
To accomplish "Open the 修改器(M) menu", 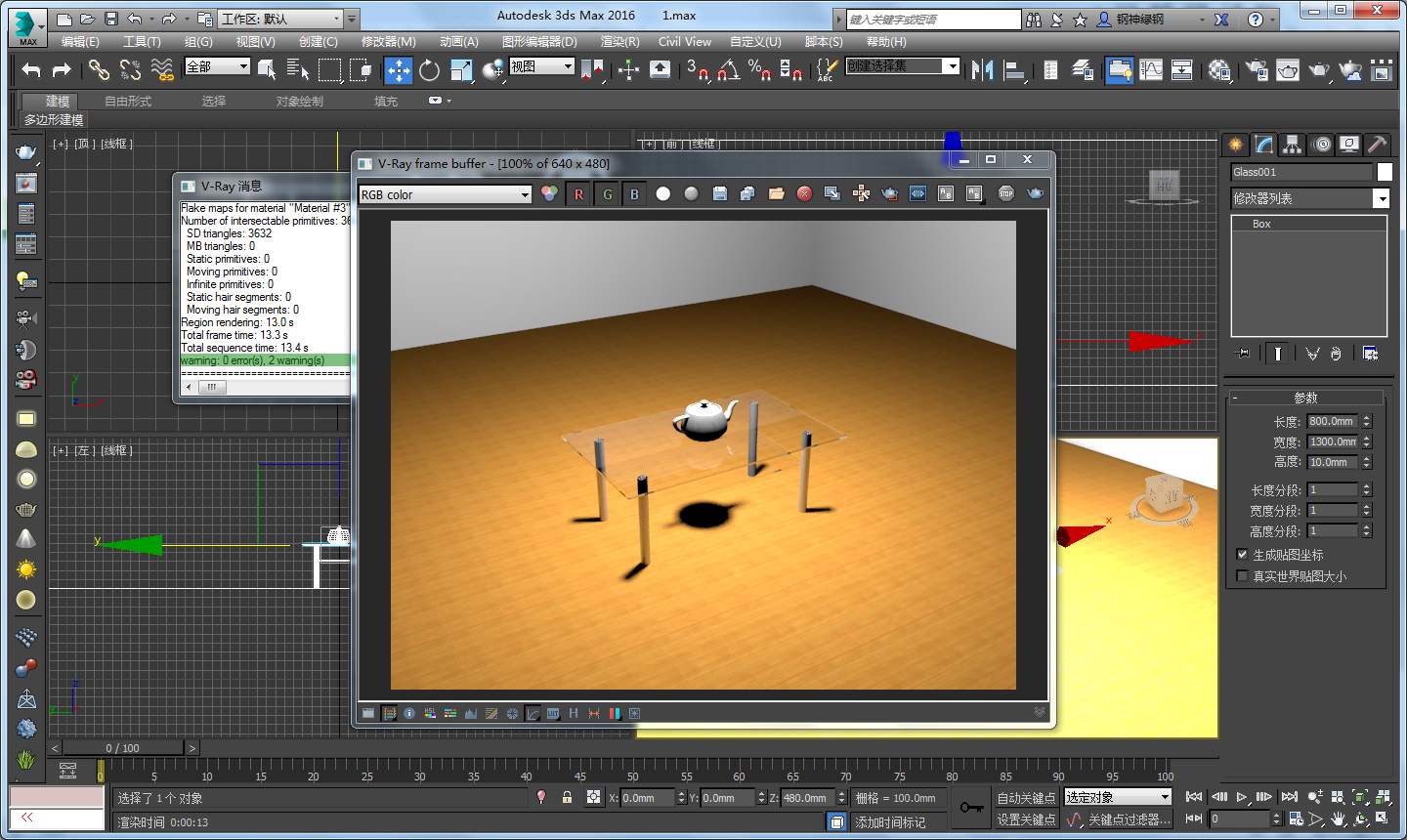I will pyautogui.click(x=388, y=42).
